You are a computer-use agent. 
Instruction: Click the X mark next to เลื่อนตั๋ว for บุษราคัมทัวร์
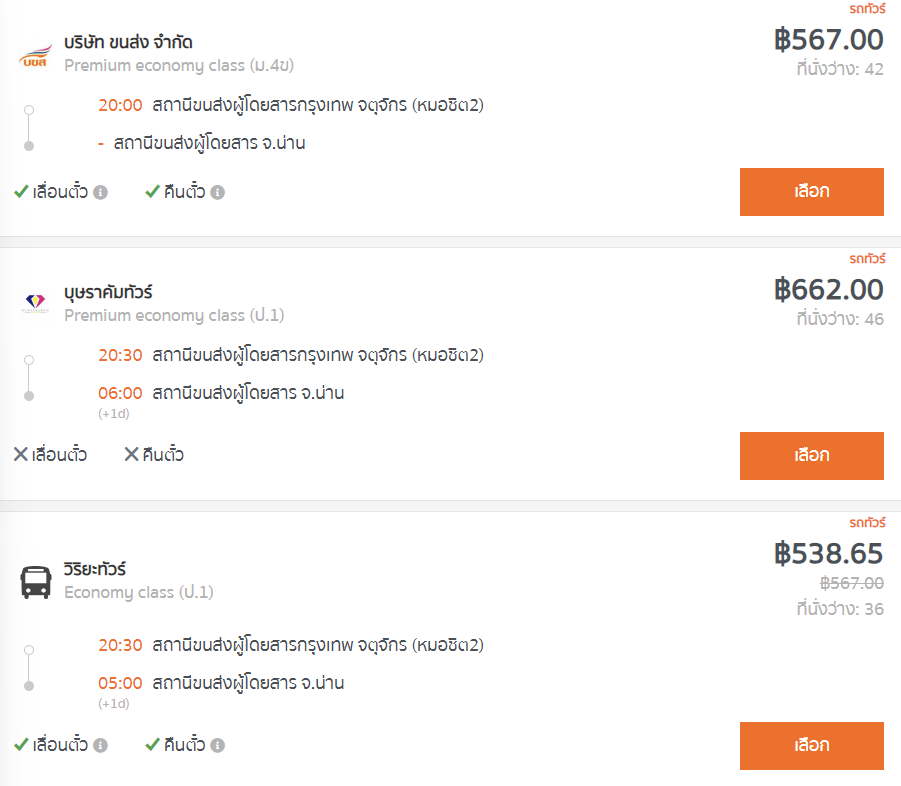click(x=21, y=454)
